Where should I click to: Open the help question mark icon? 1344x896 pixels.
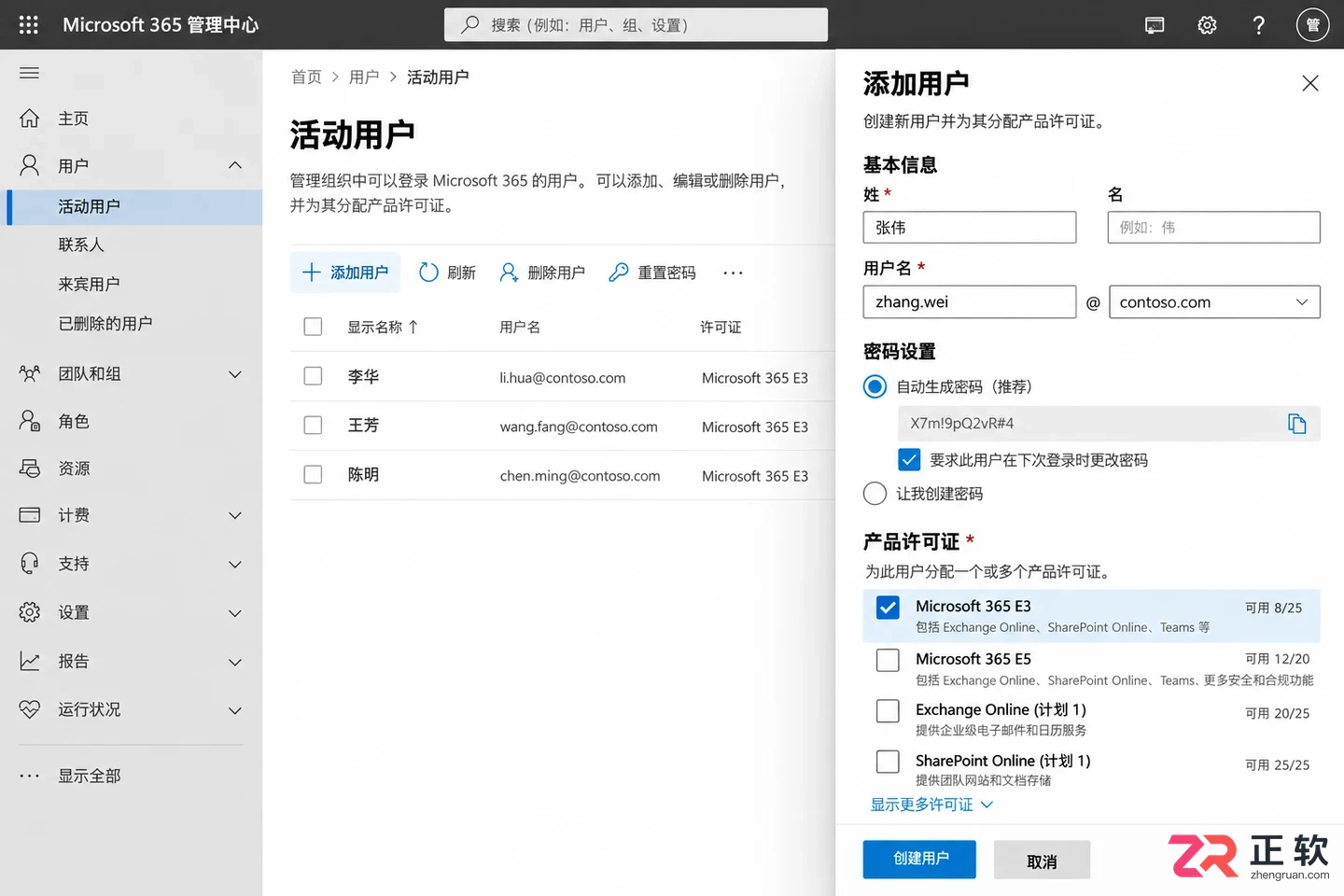coord(1258,25)
